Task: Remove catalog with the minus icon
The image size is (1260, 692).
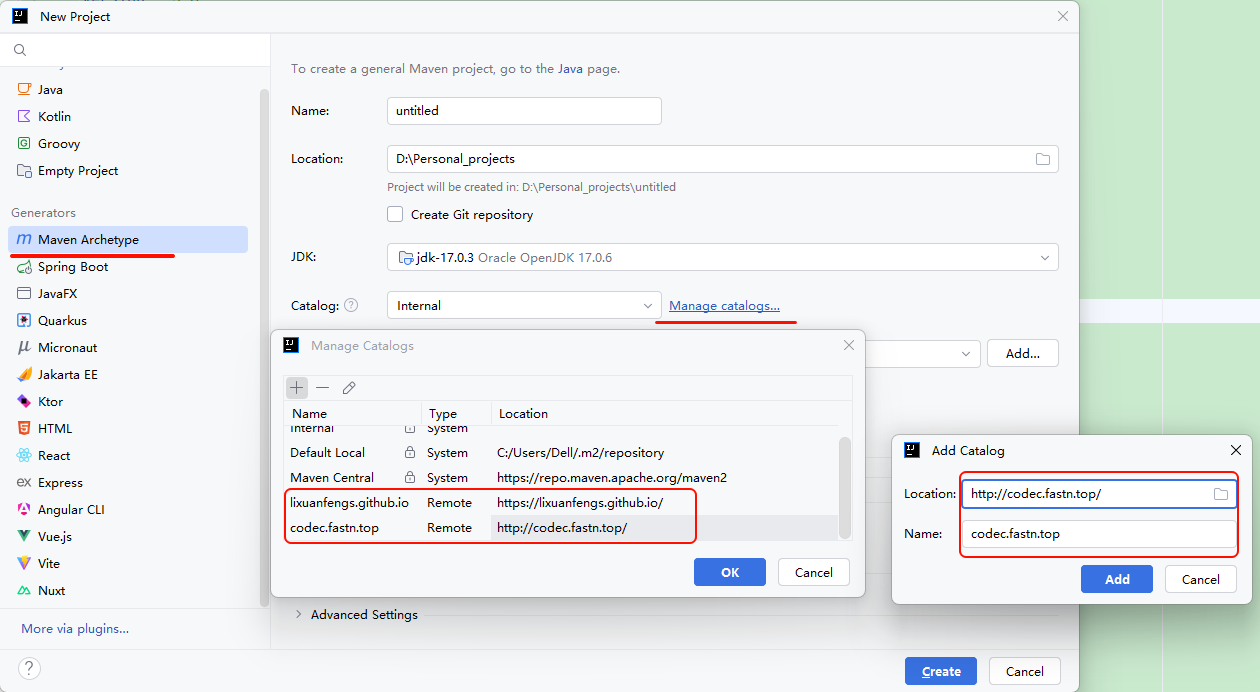Action: tap(322, 387)
